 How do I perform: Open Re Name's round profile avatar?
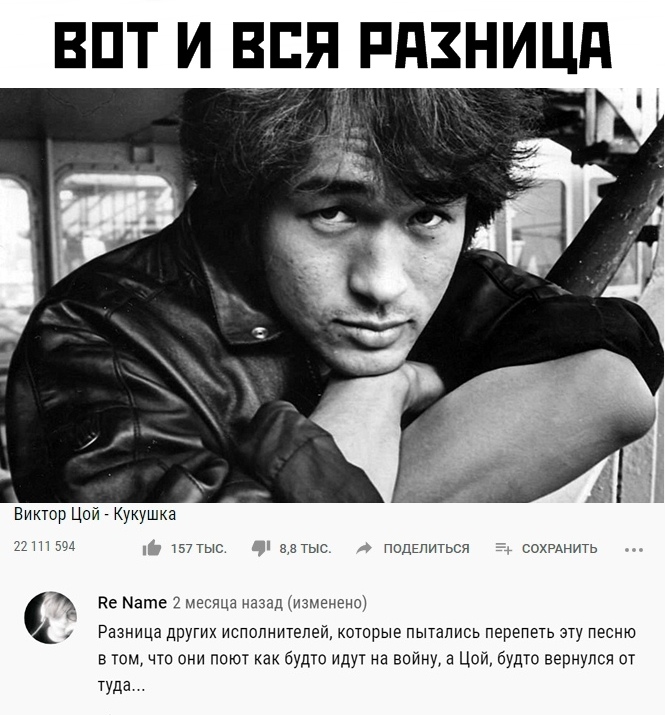(x=50, y=617)
